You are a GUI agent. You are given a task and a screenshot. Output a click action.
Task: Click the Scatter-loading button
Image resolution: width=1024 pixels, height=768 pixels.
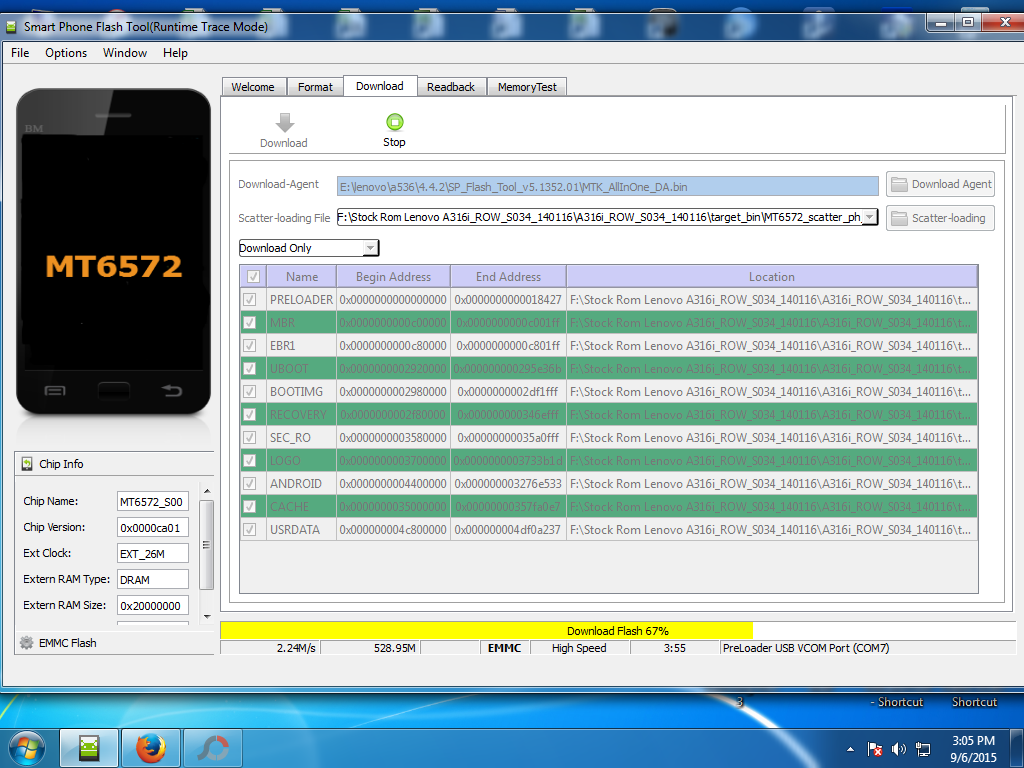click(x=940, y=218)
